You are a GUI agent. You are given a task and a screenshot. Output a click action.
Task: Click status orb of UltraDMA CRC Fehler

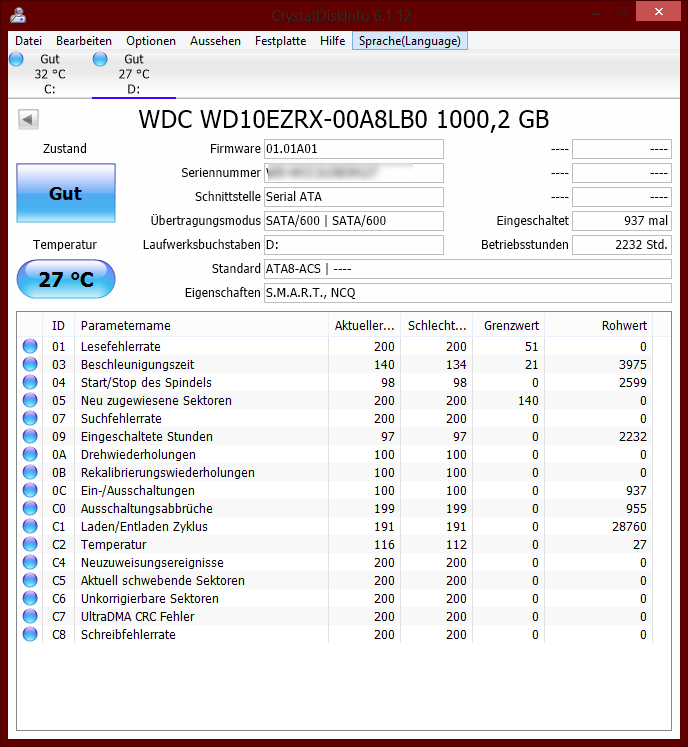click(x=30, y=616)
